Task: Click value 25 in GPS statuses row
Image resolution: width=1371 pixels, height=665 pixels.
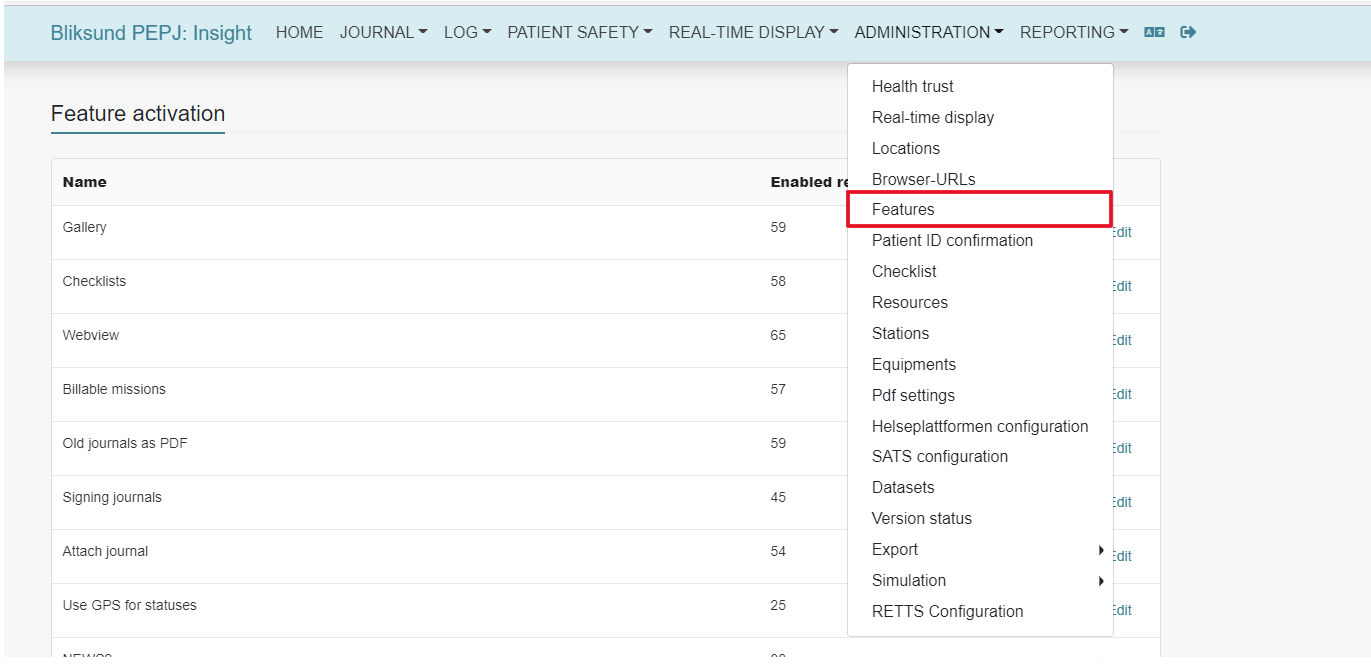Action: click(778, 605)
